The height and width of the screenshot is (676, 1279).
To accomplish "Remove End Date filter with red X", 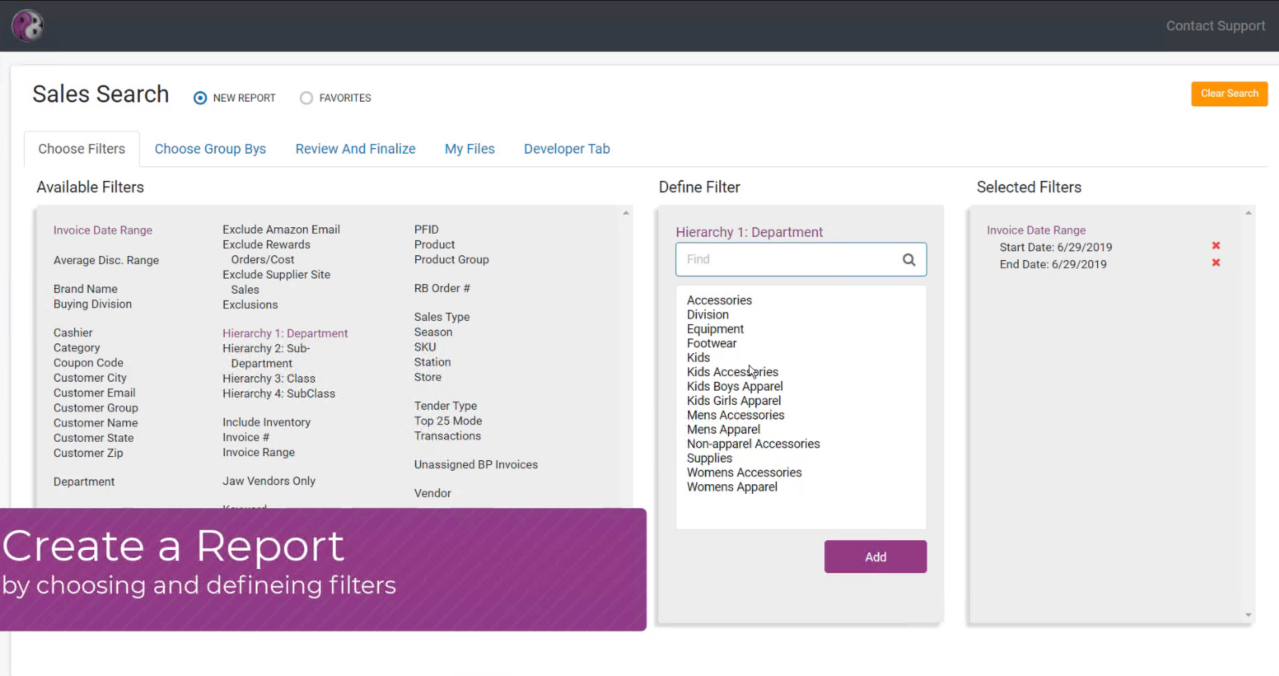I will pyautogui.click(x=1216, y=263).
